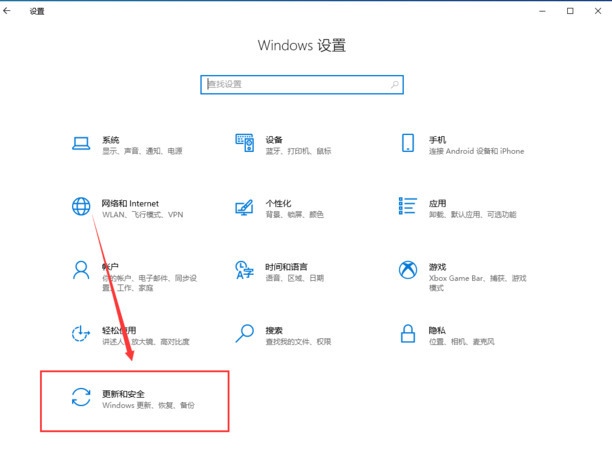Open 更新和安全 settings title

pos(123,394)
